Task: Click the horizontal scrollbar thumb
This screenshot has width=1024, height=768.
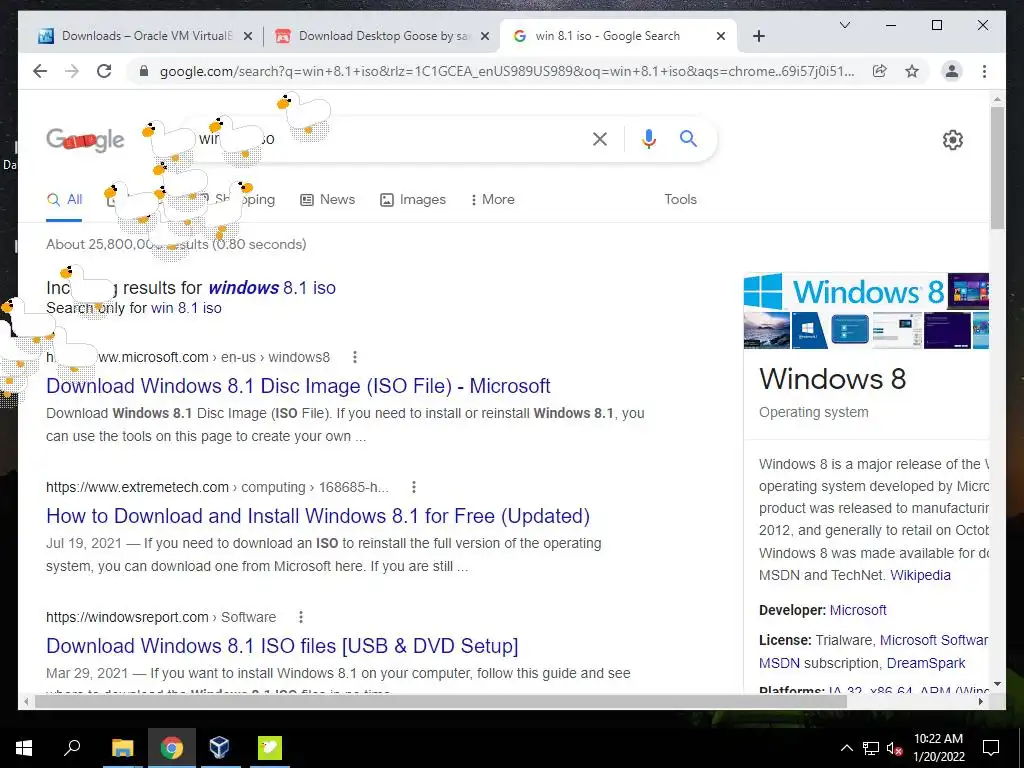Action: coord(441,701)
